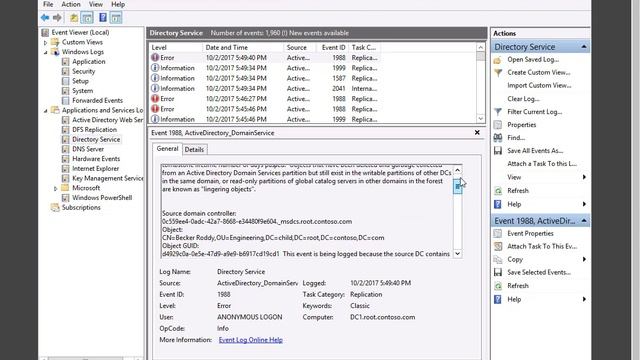Image resolution: width=640 pixels, height=360 pixels.
Task: Click the Hardware Events log icon
Action: coord(65,159)
